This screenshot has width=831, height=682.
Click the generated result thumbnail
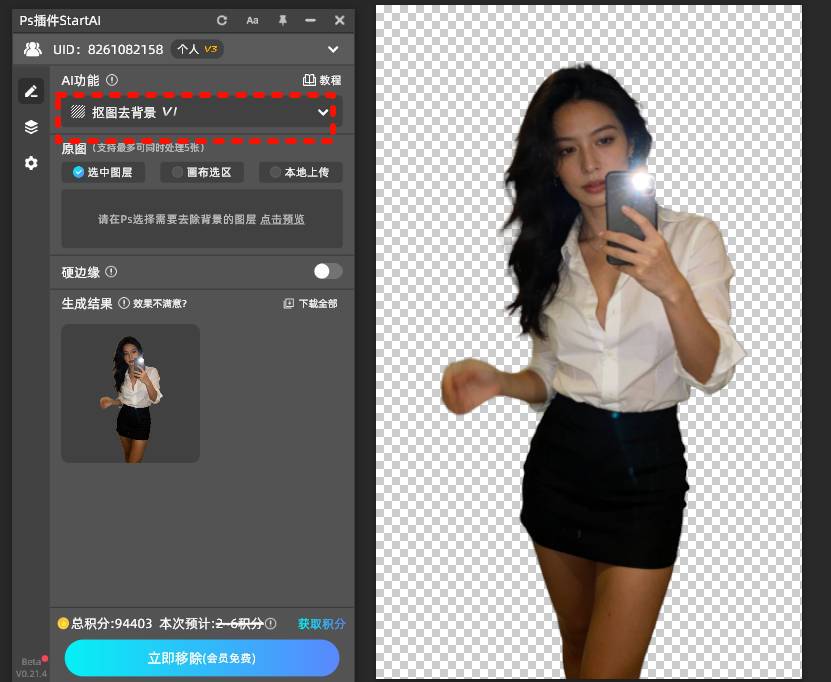pos(130,393)
